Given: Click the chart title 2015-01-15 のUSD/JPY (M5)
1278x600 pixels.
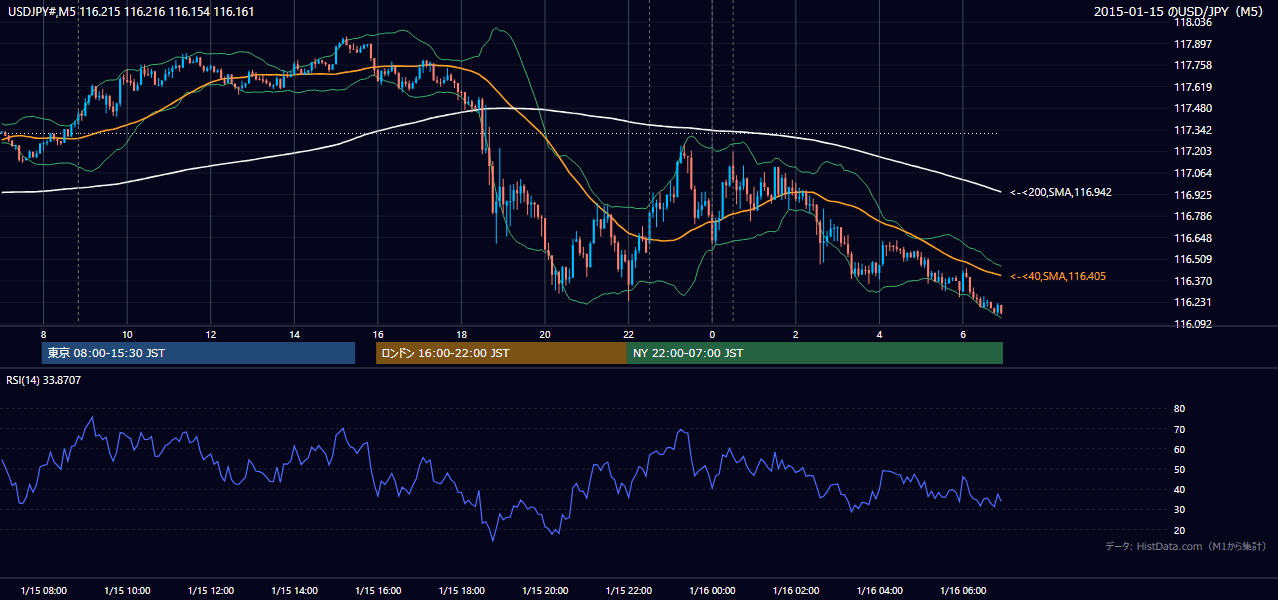Looking at the screenshot, I should pos(1180,12).
